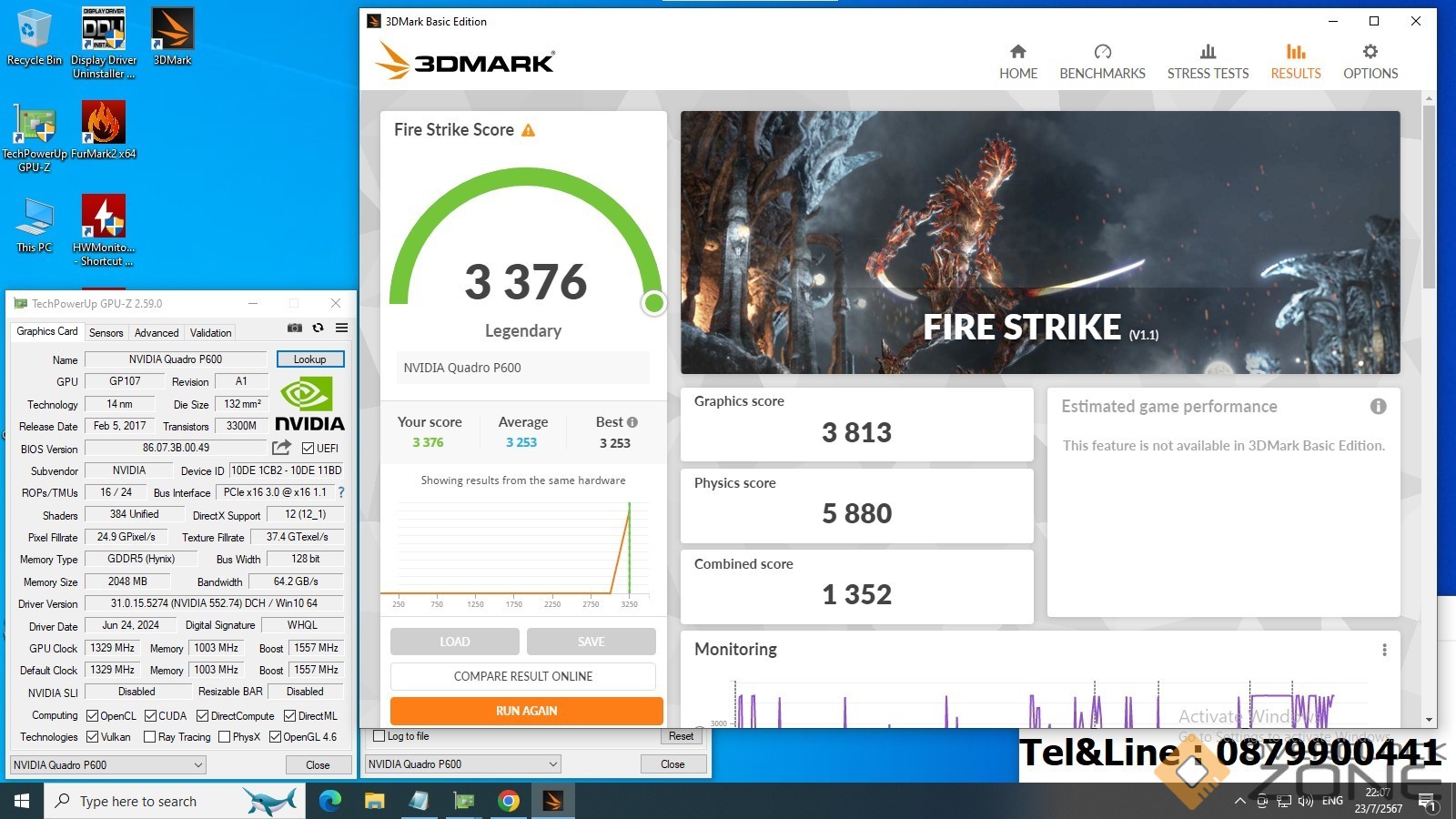Open Microsoft Edge from the taskbar

[330, 801]
